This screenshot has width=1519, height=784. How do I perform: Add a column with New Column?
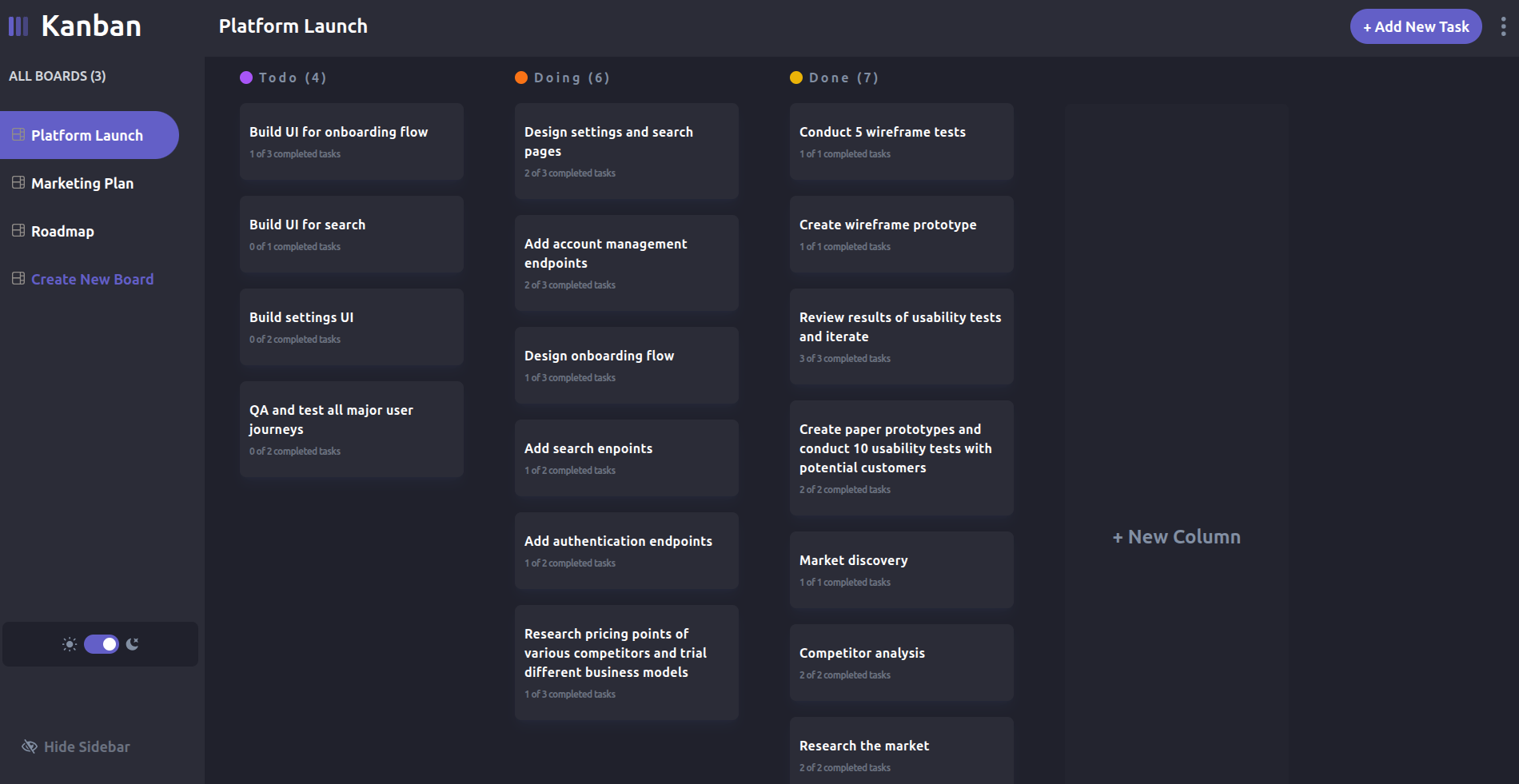pos(1176,537)
